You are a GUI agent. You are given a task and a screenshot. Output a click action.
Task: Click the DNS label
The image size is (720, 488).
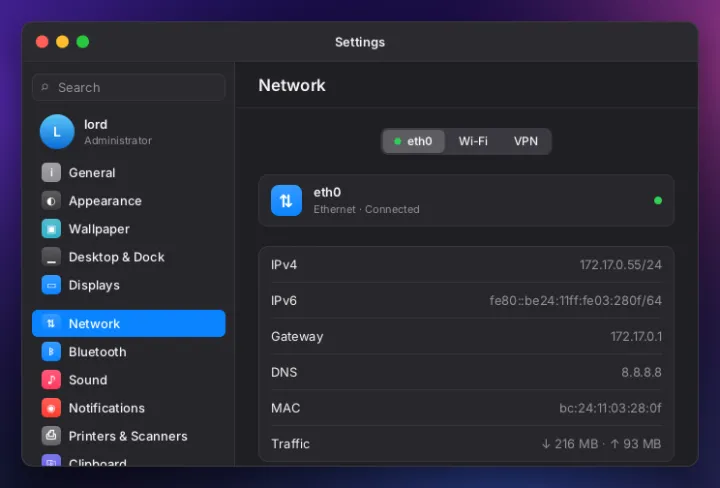point(284,372)
